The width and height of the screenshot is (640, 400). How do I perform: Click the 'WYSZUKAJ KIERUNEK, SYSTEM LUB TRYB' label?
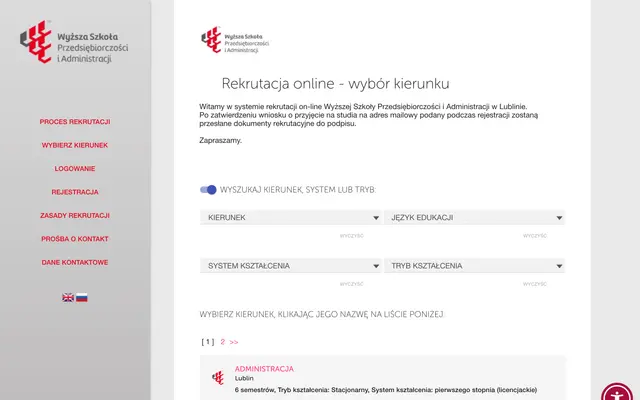pyautogui.click(x=298, y=190)
